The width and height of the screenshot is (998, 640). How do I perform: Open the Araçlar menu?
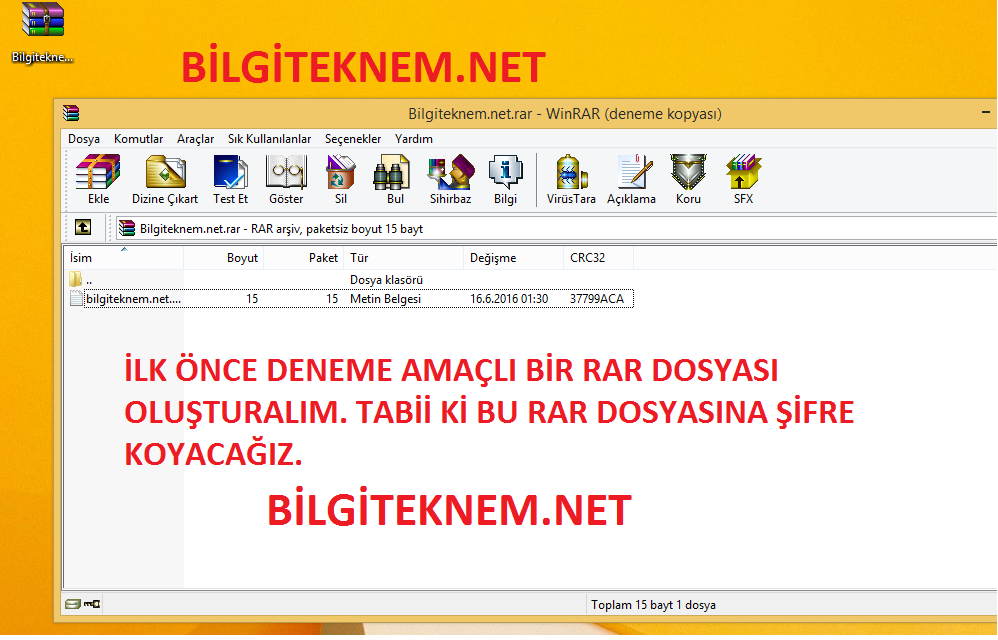click(195, 139)
